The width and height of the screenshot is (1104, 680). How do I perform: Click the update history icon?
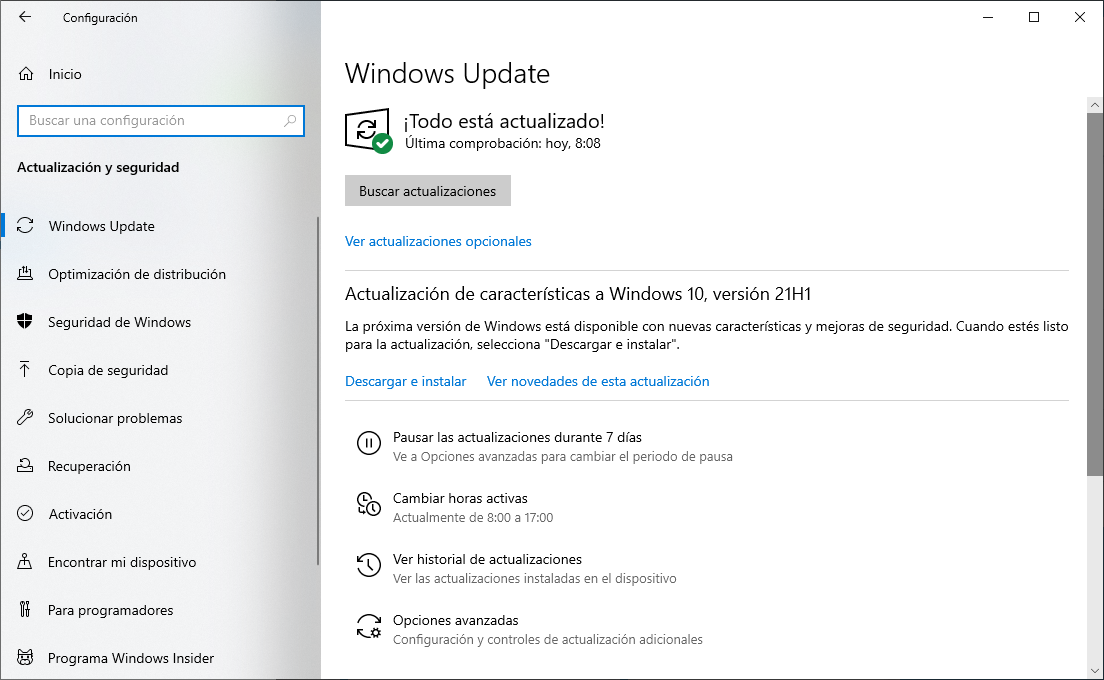coord(368,565)
